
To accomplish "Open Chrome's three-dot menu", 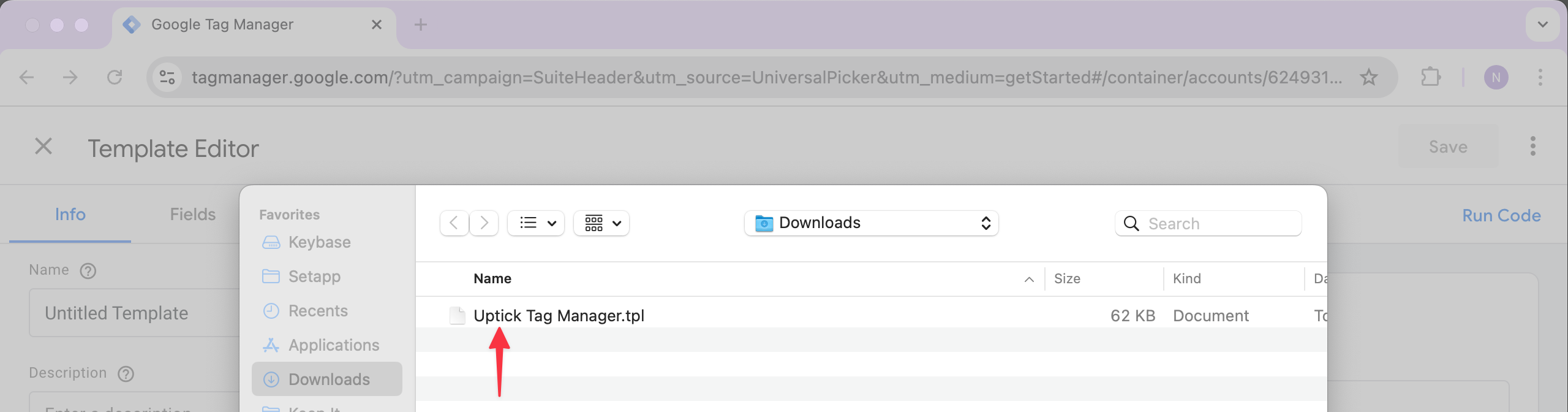I will tap(1540, 77).
